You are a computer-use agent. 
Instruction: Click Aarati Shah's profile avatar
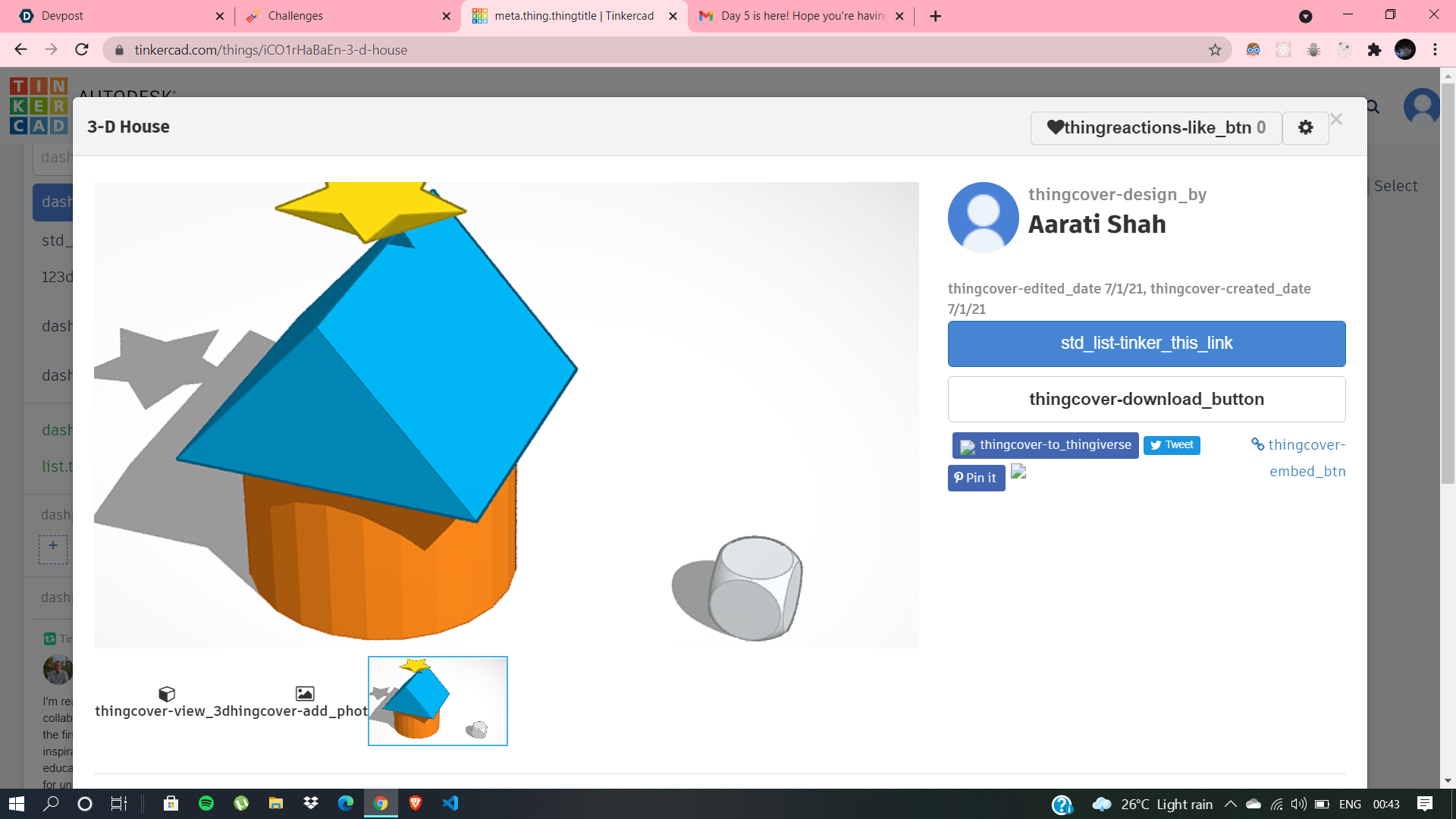pos(983,218)
